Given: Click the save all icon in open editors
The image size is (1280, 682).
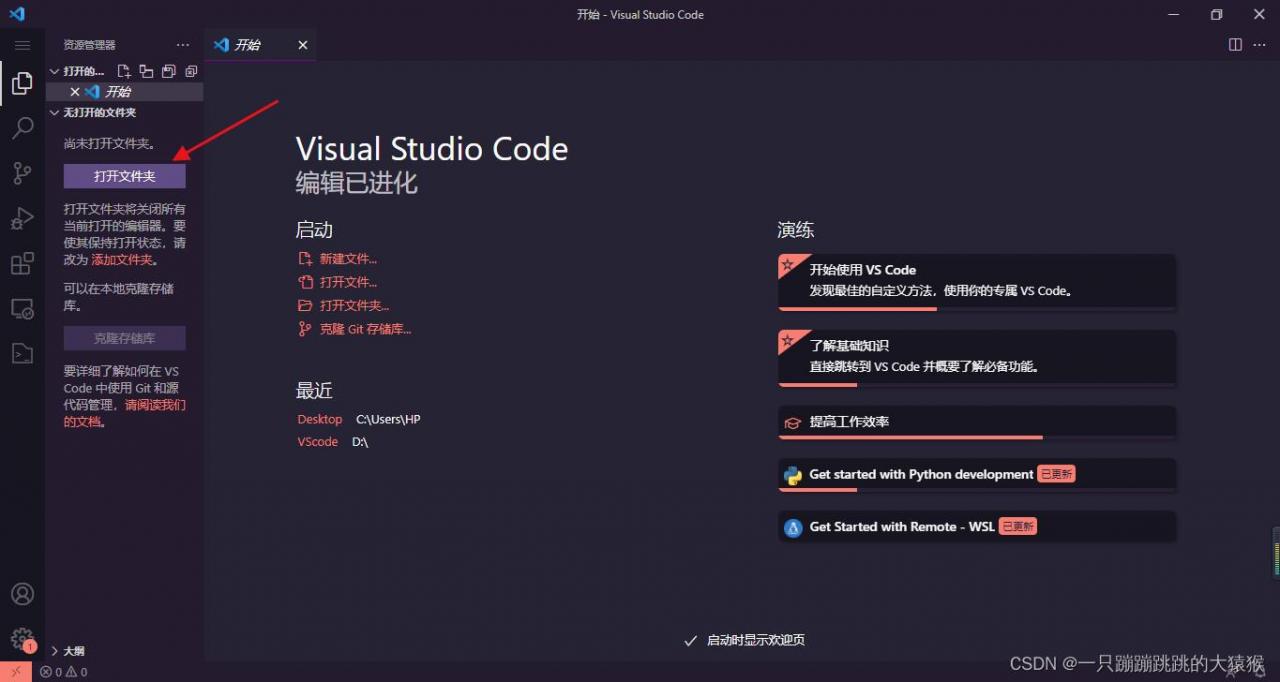Looking at the screenshot, I should (x=169, y=71).
